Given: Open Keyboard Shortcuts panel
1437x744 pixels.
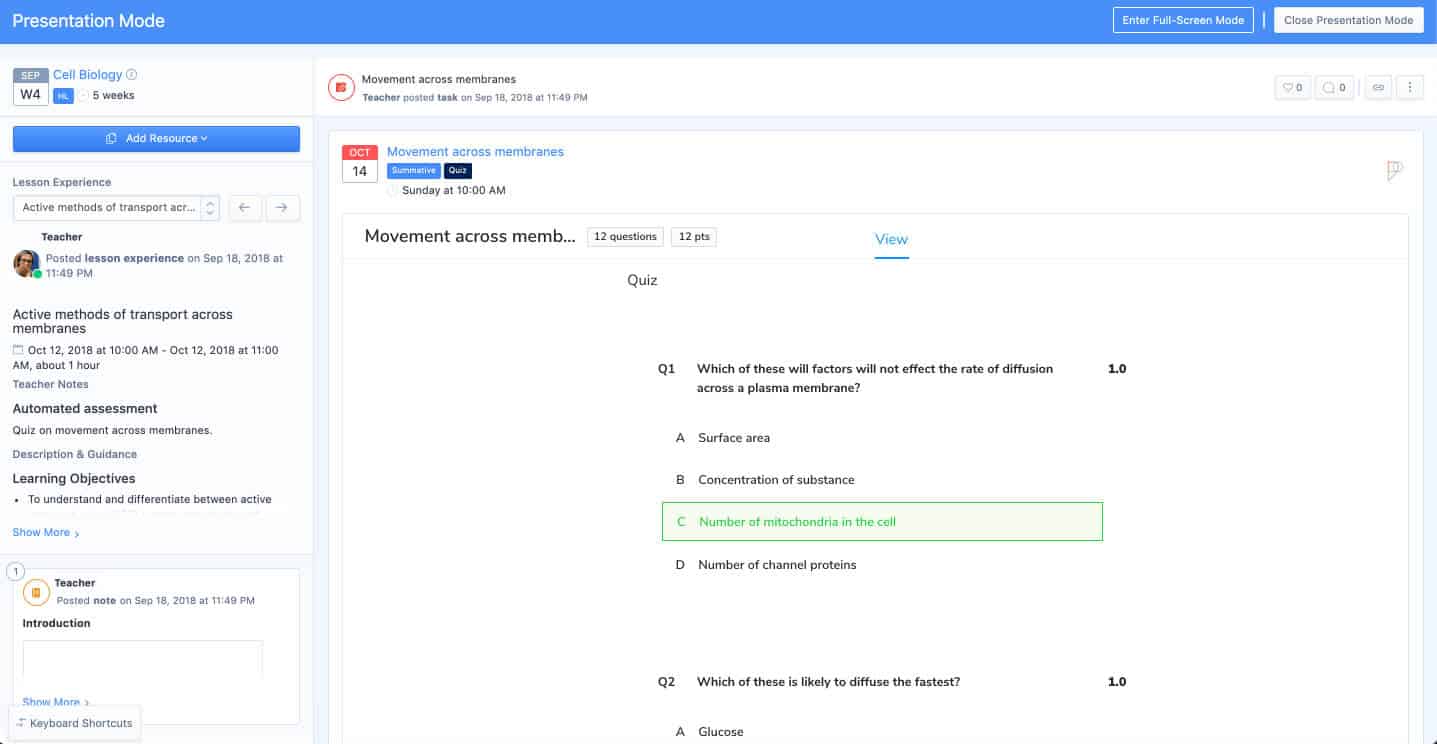Looking at the screenshot, I should 75,723.
